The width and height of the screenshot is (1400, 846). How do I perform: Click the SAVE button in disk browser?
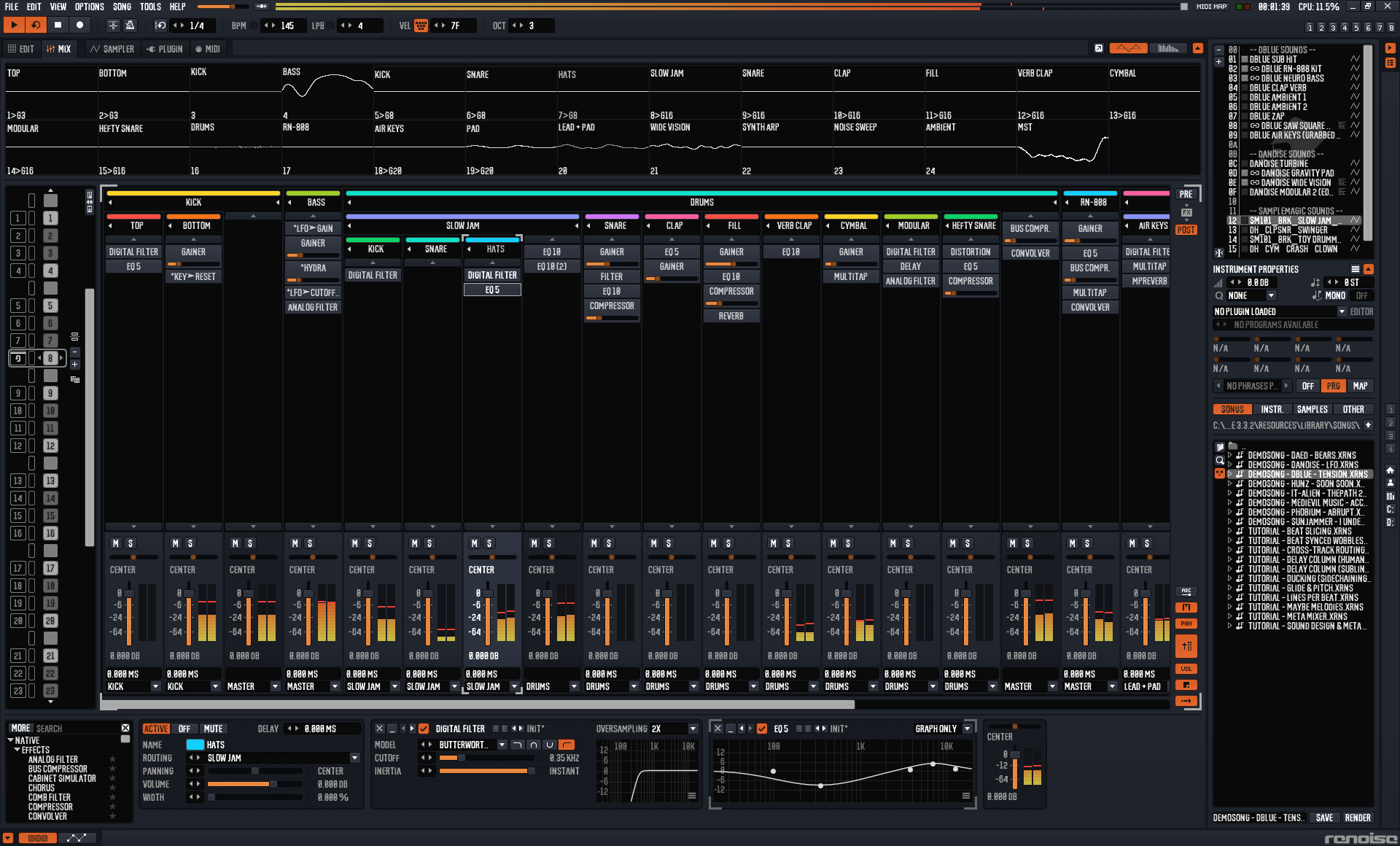(1324, 818)
